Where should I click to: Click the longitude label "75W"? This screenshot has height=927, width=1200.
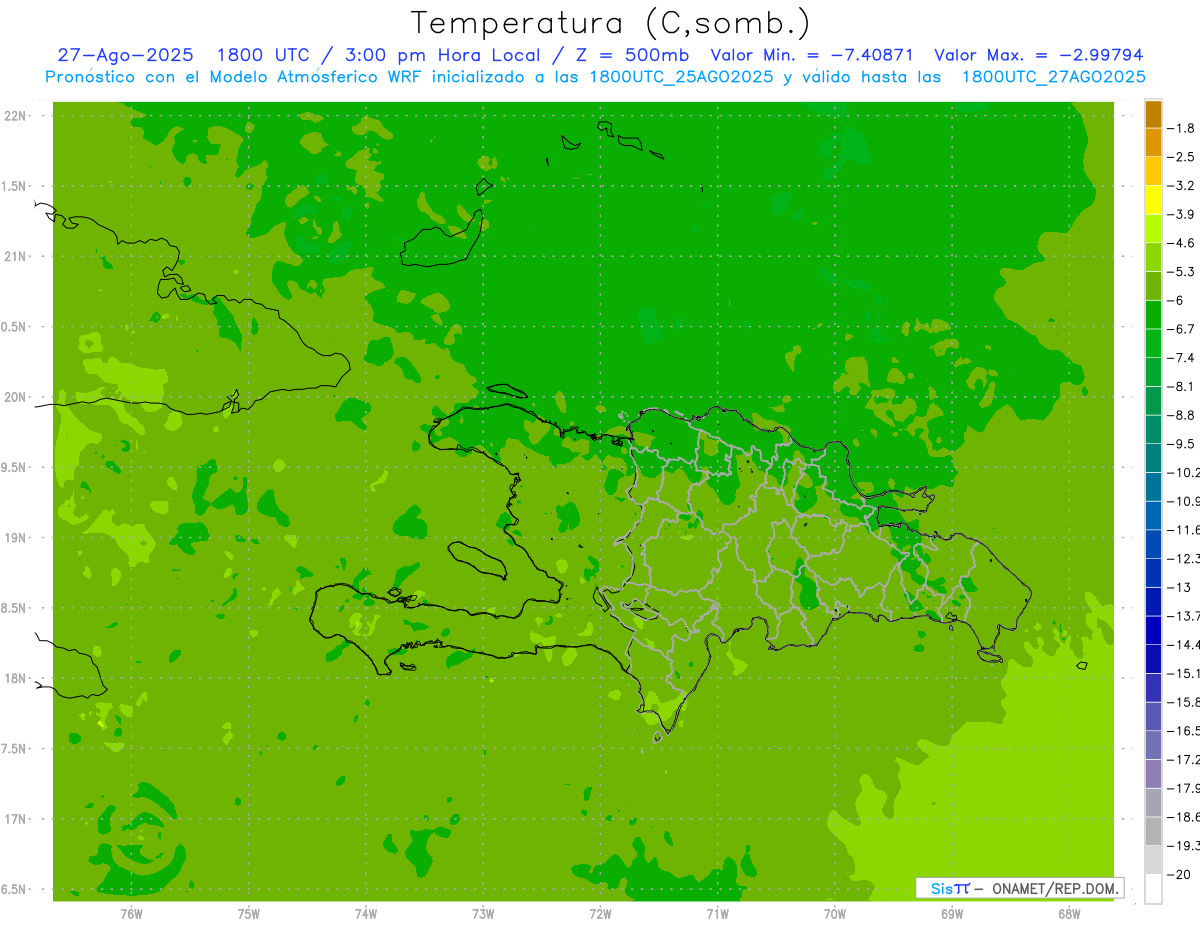coord(249,914)
